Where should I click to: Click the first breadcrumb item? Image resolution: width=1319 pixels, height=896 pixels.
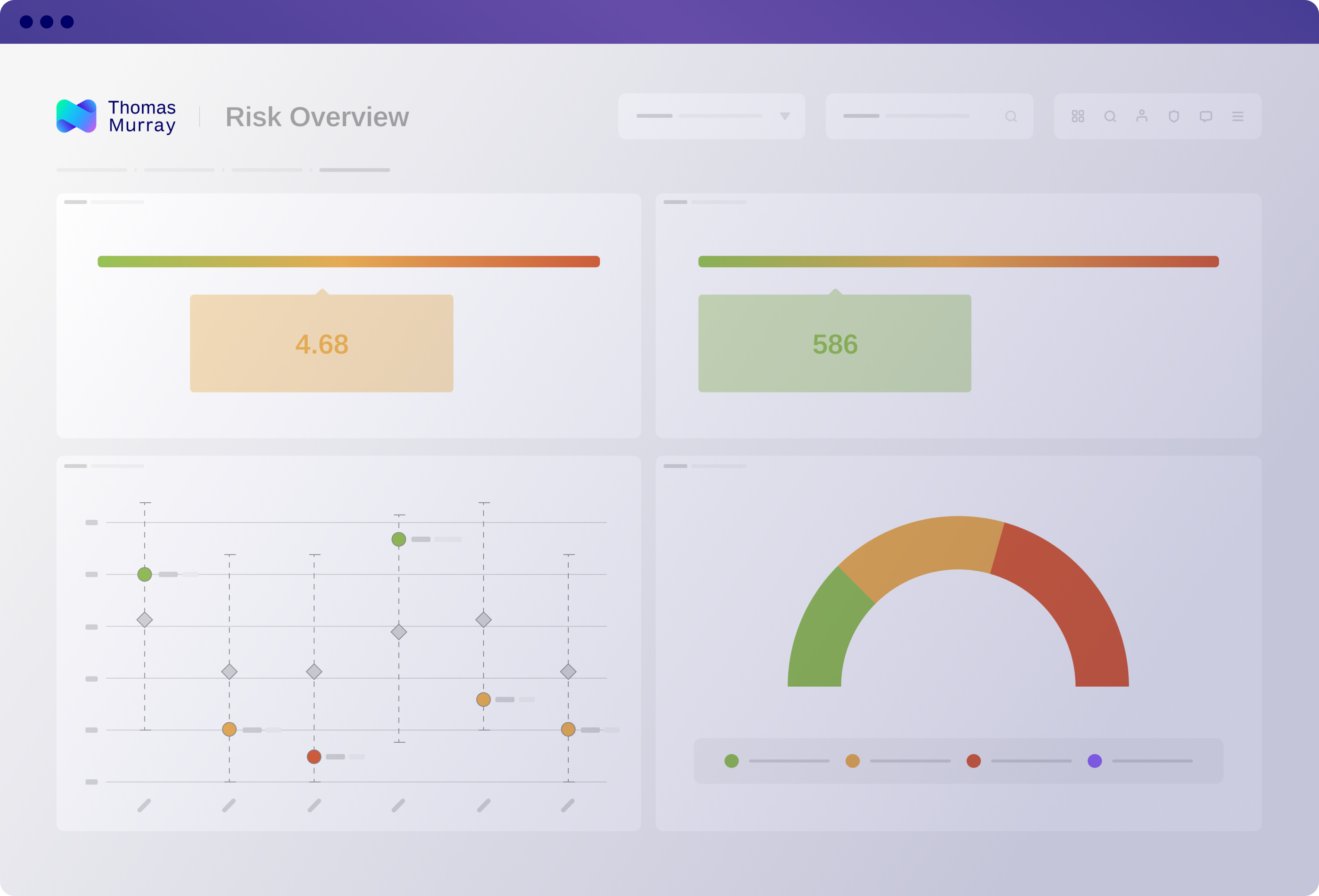click(x=91, y=170)
